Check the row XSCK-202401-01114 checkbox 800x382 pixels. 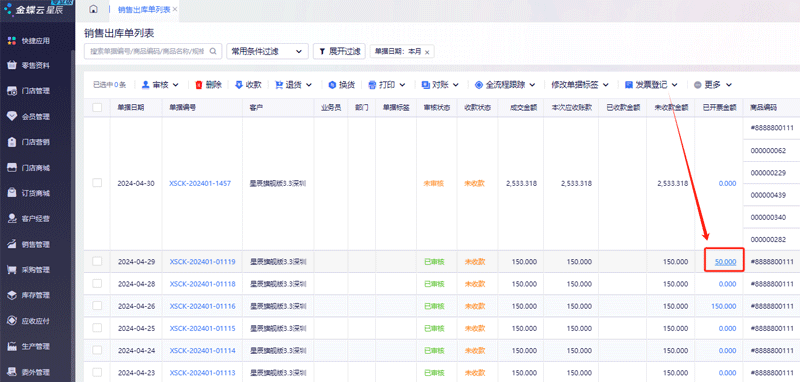tap(97, 350)
